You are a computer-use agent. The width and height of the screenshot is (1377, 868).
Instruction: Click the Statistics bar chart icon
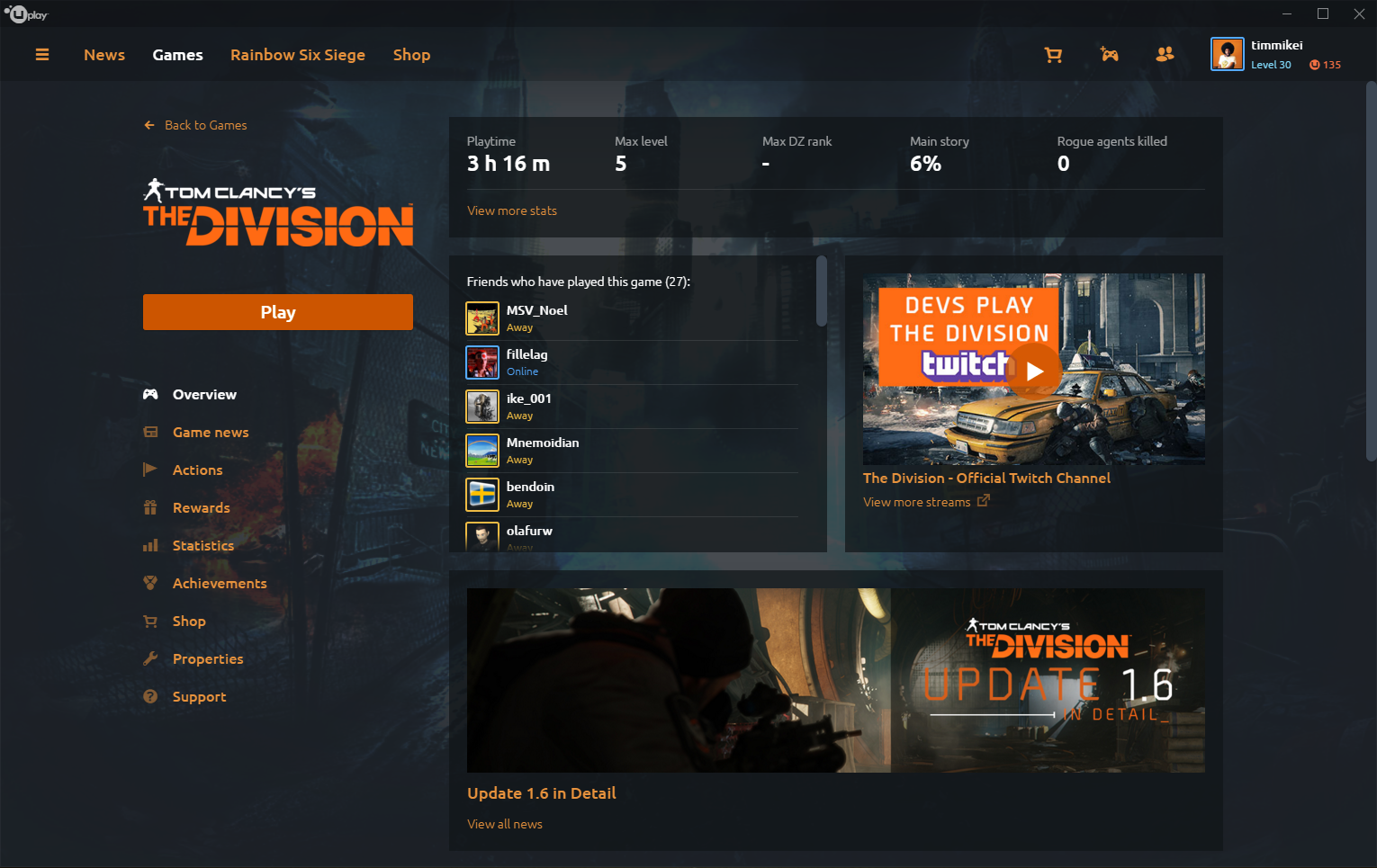coord(150,545)
